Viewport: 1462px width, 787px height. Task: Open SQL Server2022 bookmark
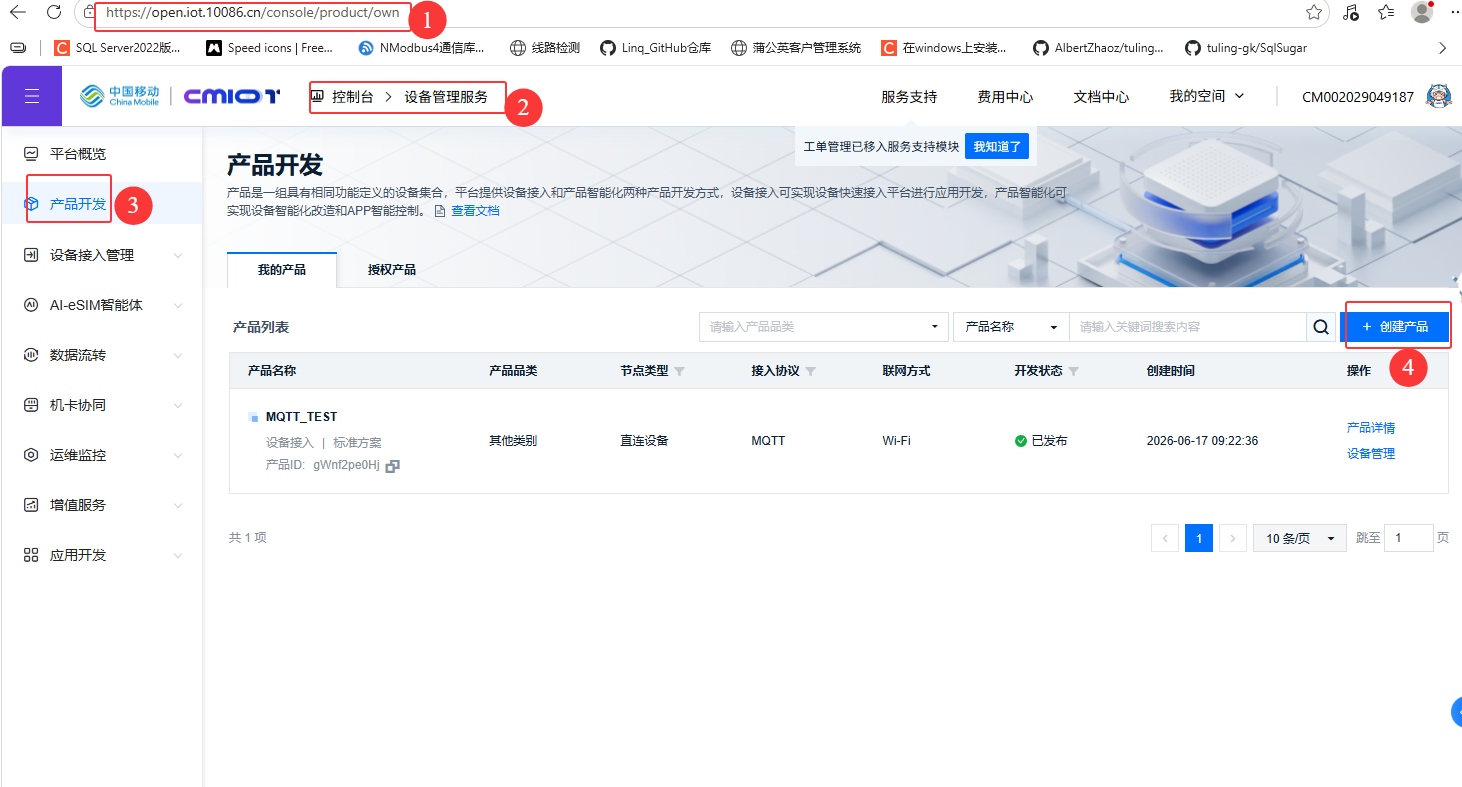pyautogui.click(x=118, y=47)
